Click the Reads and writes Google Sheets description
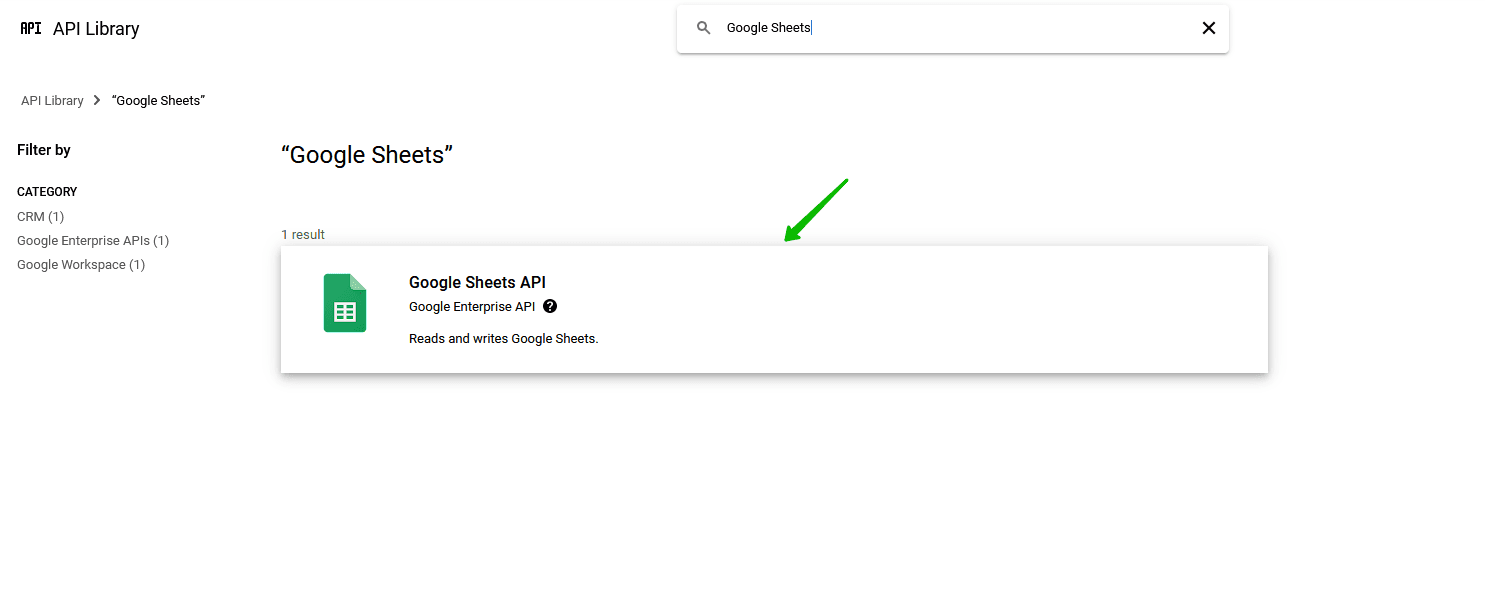 pyautogui.click(x=503, y=339)
